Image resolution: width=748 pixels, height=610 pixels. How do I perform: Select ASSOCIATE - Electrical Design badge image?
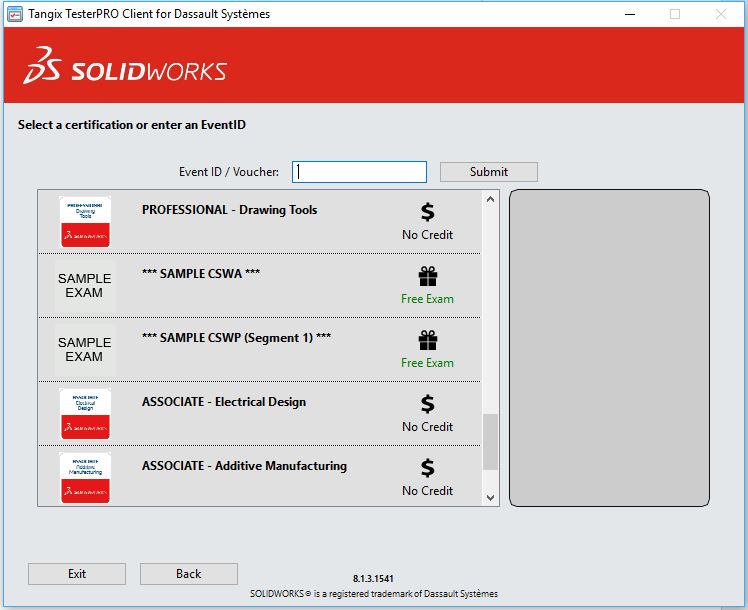[85, 414]
